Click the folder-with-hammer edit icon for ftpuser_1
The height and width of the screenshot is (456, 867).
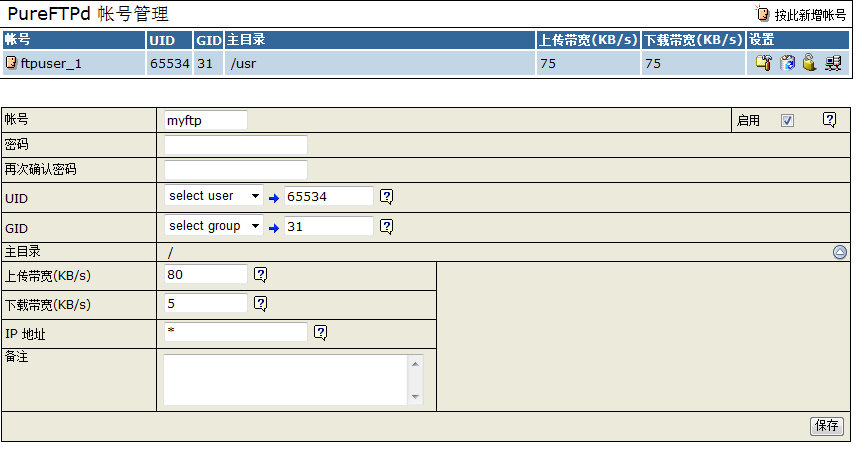(763, 63)
